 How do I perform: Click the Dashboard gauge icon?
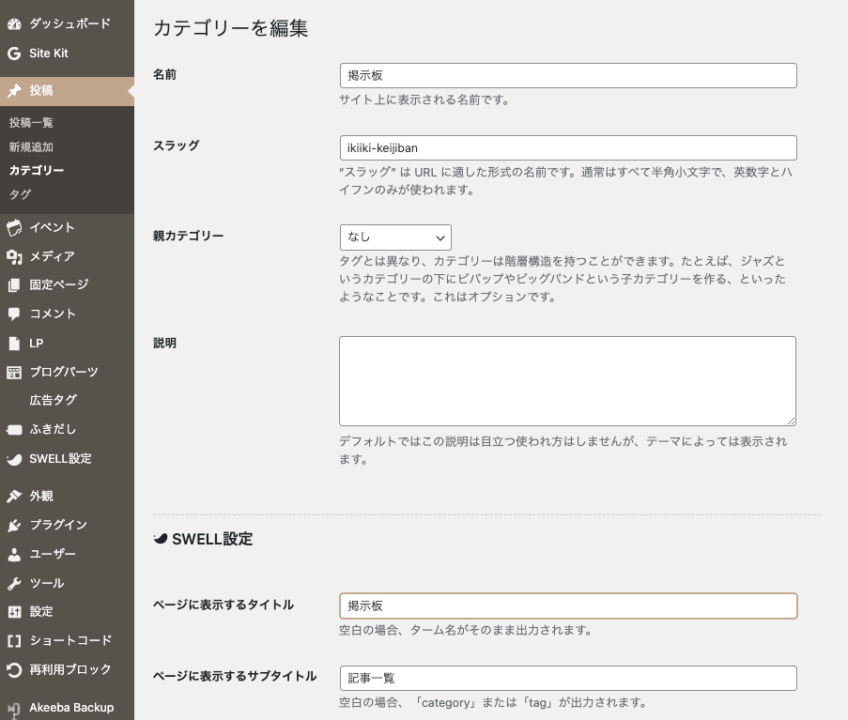pyautogui.click(x=14, y=24)
